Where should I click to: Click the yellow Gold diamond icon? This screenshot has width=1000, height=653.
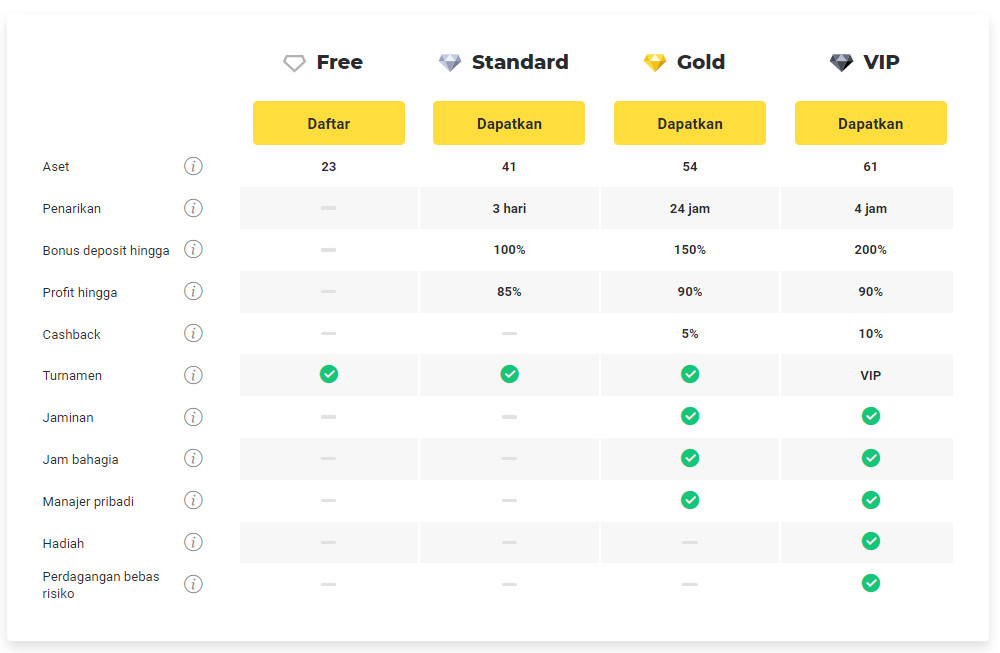[x=655, y=63]
